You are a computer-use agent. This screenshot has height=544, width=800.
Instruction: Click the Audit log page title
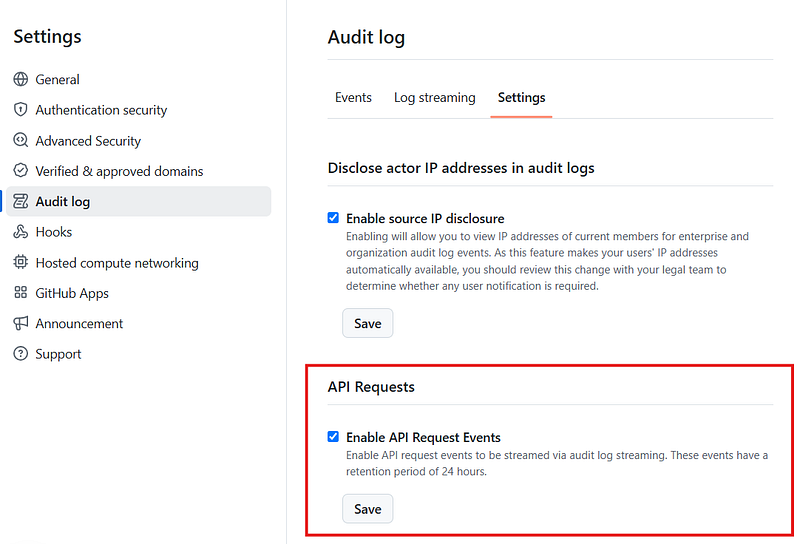(x=366, y=37)
